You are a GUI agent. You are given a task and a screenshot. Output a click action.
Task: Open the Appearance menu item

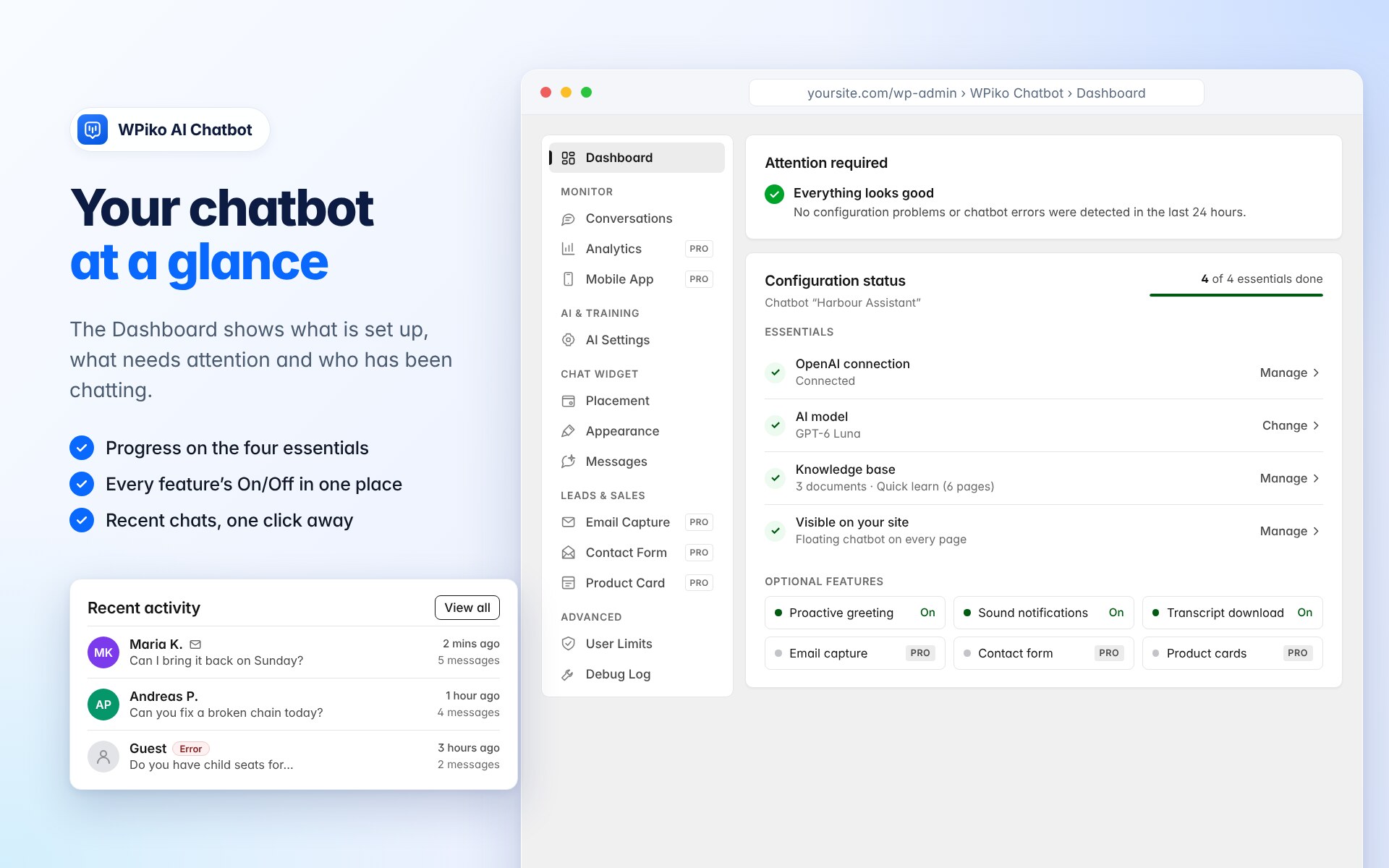pyautogui.click(x=637, y=431)
